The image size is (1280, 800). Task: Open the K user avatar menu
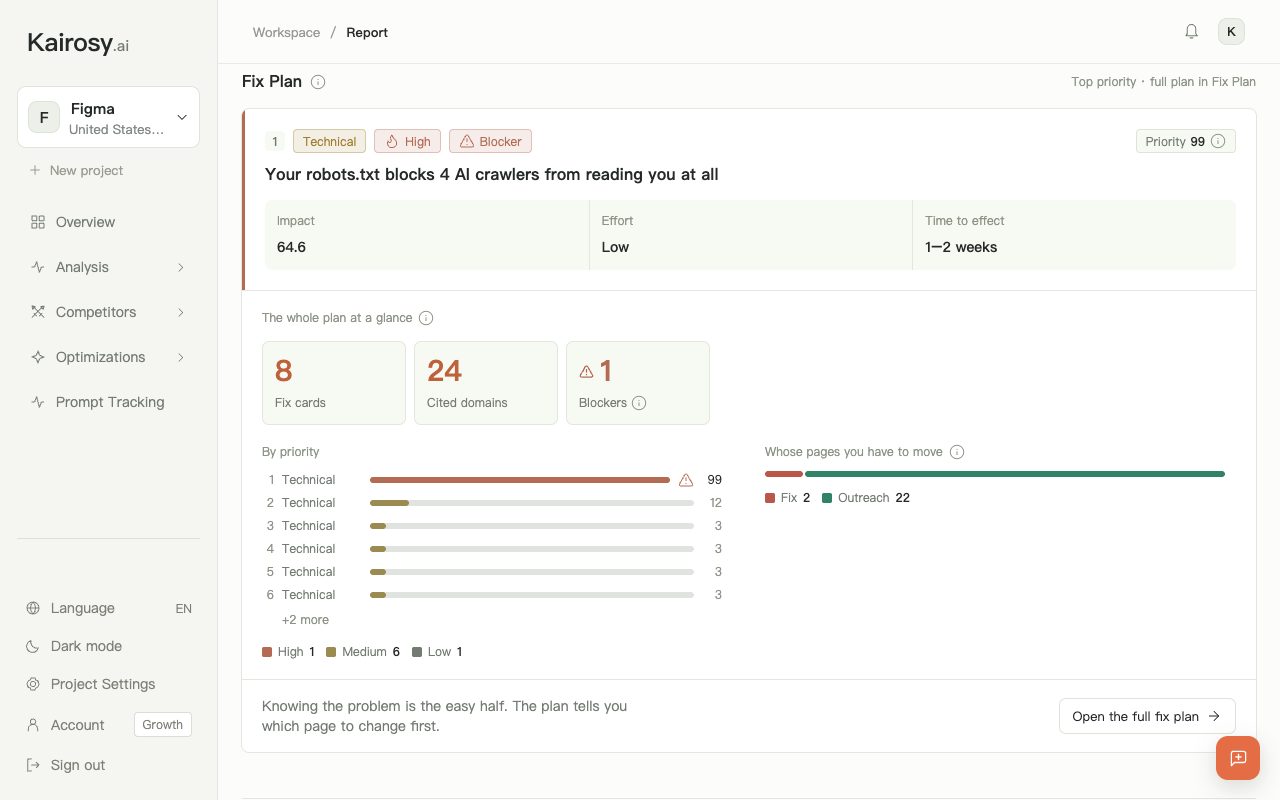tap(1231, 32)
